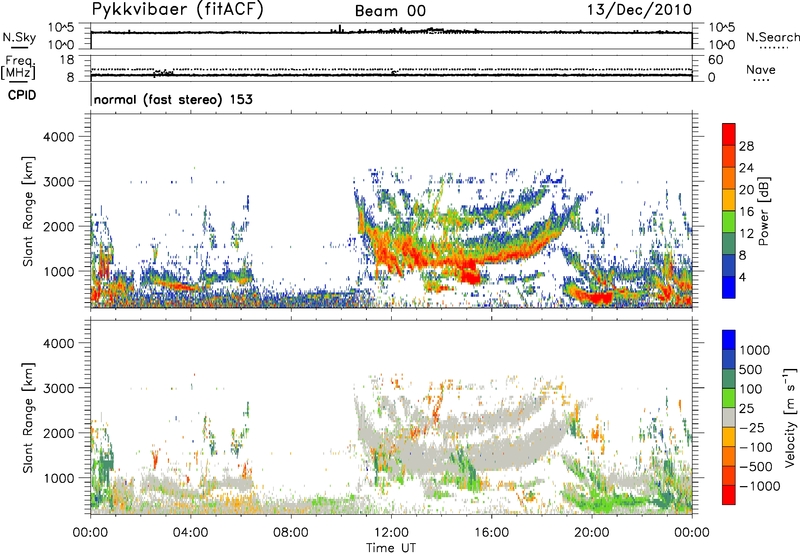800x554 pixels.
Task: Pick the bright blue top Velocity colorbar segment
Action: coord(729,340)
